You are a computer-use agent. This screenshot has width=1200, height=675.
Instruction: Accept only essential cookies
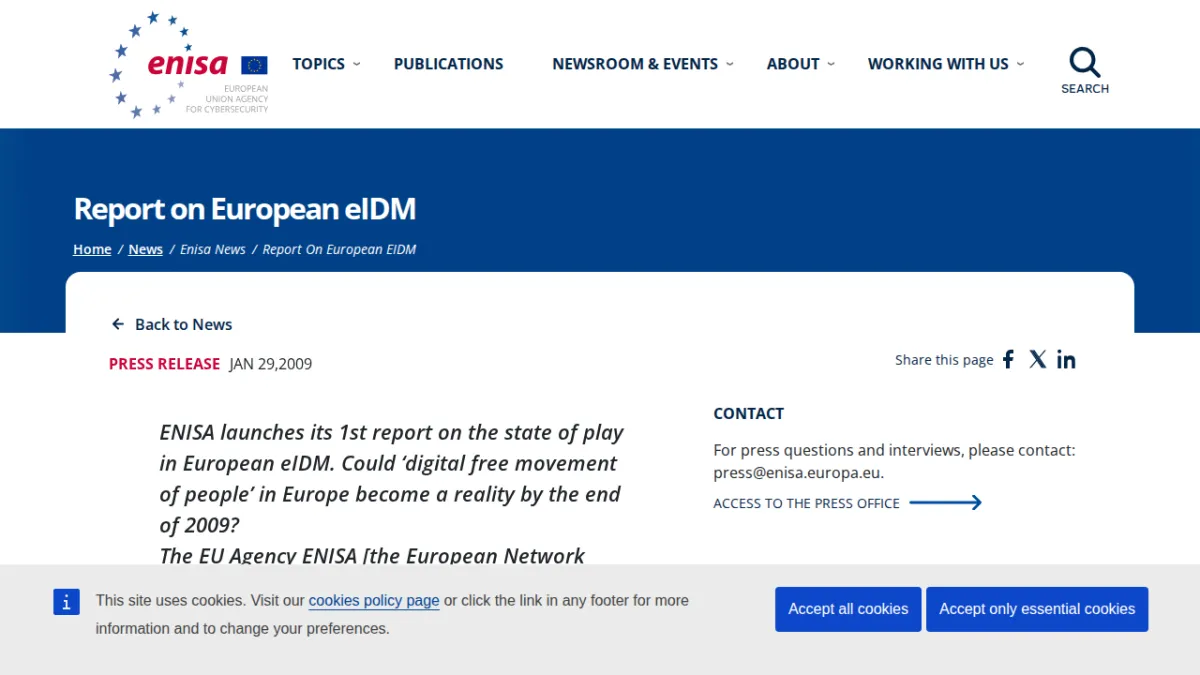click(1037, 609)
